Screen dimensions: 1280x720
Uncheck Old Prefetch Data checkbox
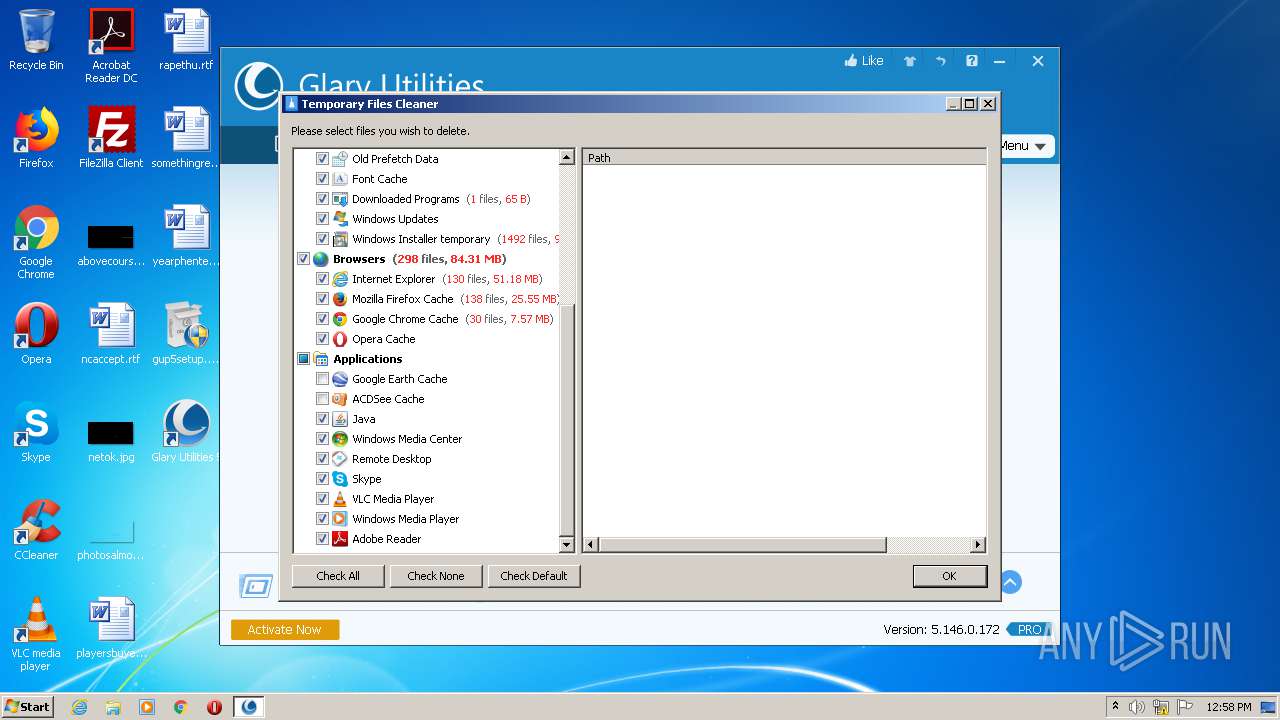click(322, 159)
